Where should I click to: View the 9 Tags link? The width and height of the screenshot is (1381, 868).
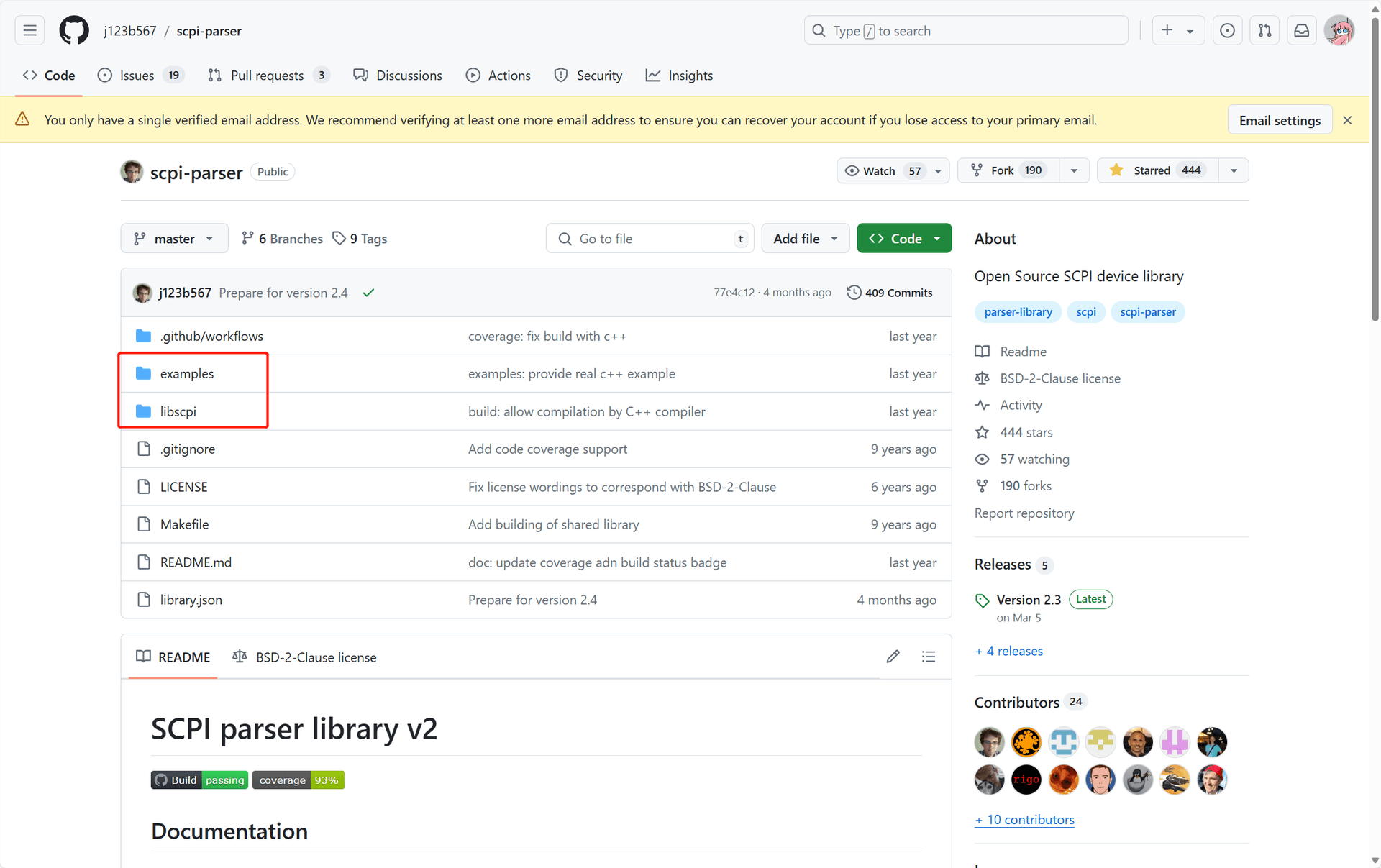coord(360,238)
